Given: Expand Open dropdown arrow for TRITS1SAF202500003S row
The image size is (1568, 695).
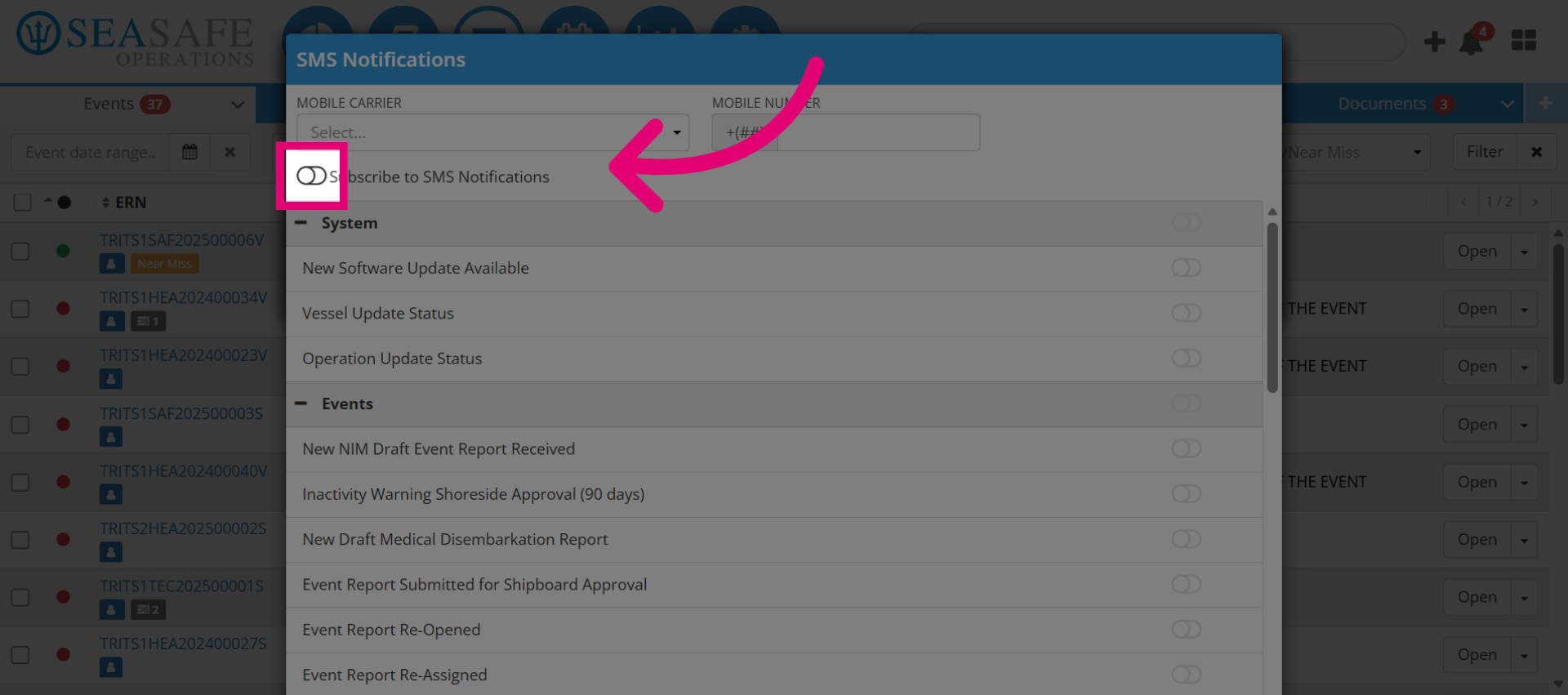Looking at the screenshot, I should [1524, 425].
